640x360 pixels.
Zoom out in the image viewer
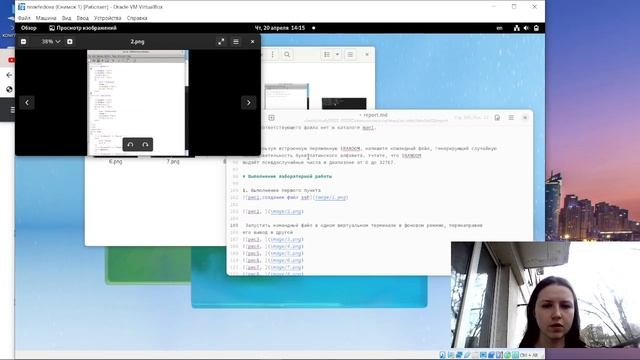[23, 42]
